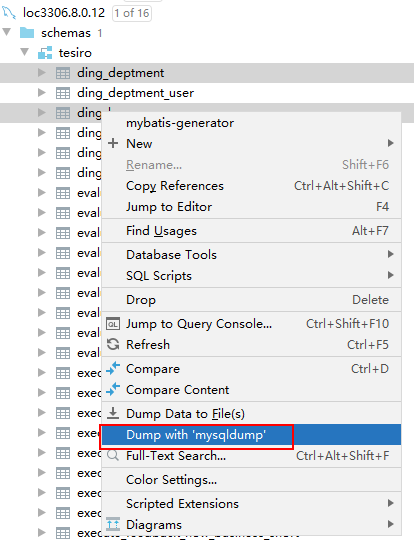The width and height of the screenshot is (414, 547).
Task: Click the magnifier icon beside Full-Text Search
Action: click(113, 455)
